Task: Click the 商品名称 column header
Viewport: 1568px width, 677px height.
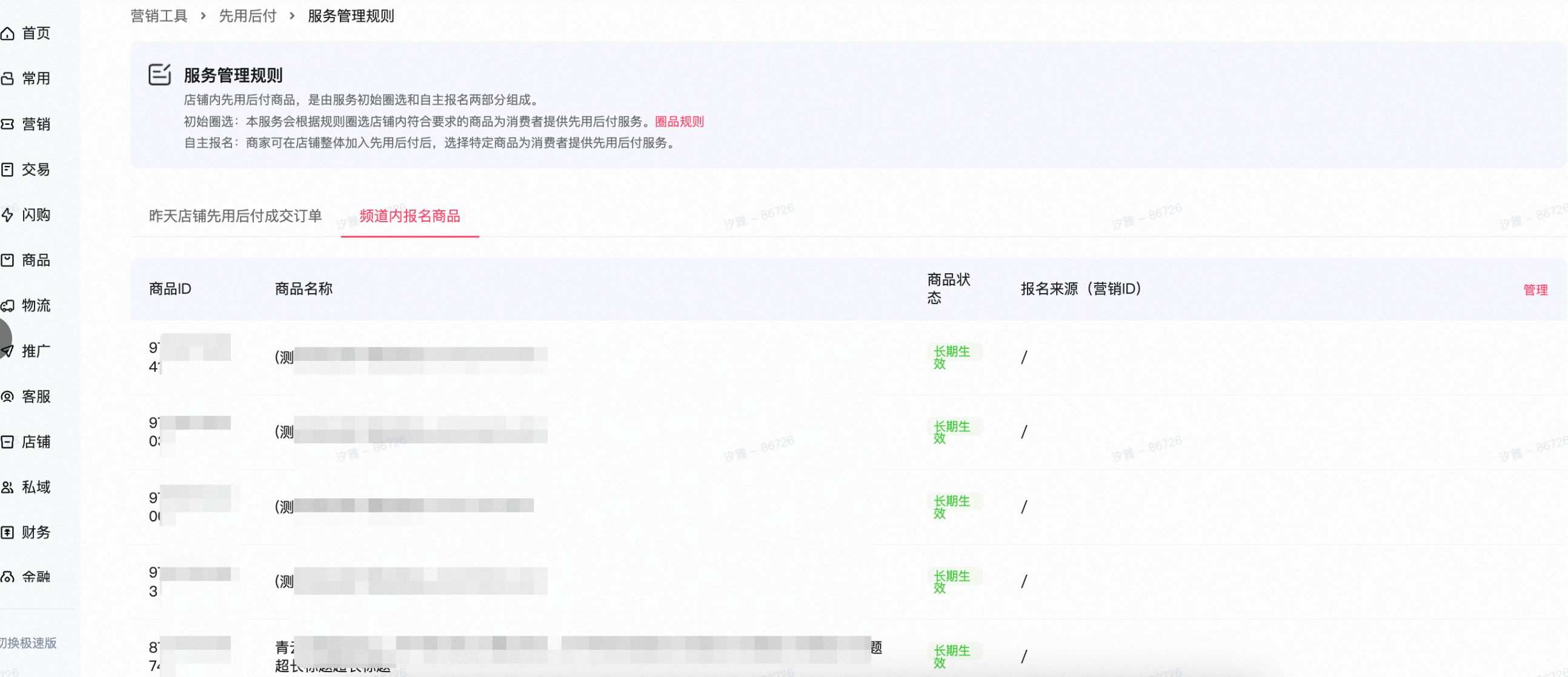Action: click(x=304, y=289)
